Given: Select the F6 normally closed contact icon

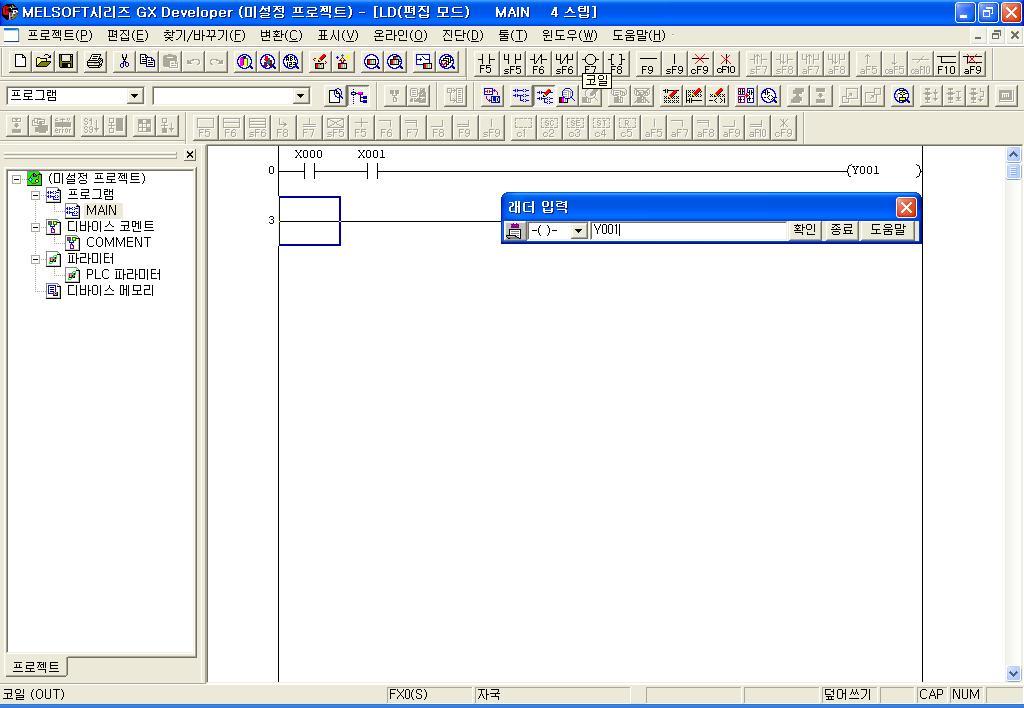Looking at the screenshot, I should click(x=538, y=63).
